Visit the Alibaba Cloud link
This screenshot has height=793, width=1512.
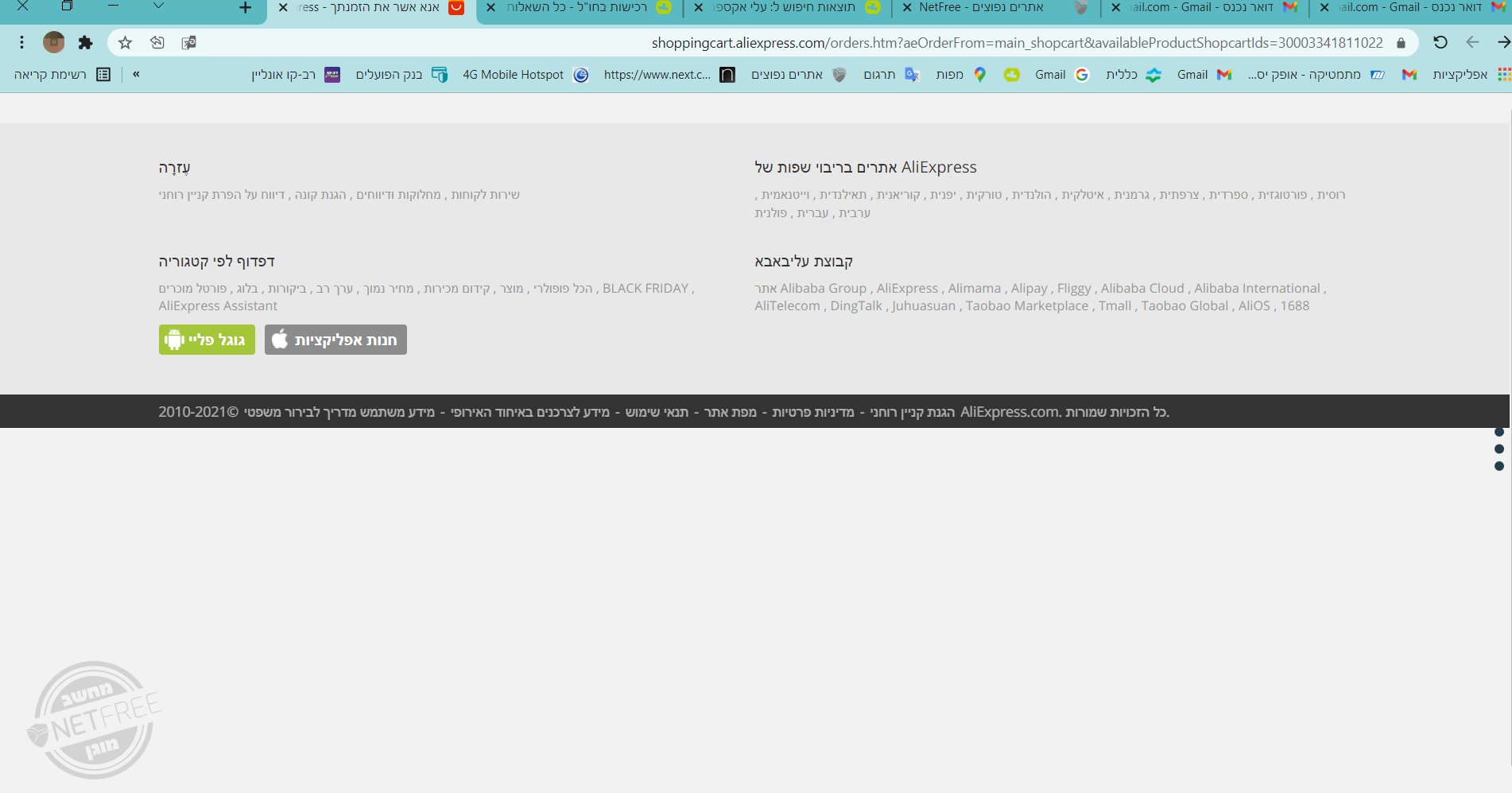pos(1142,289)
